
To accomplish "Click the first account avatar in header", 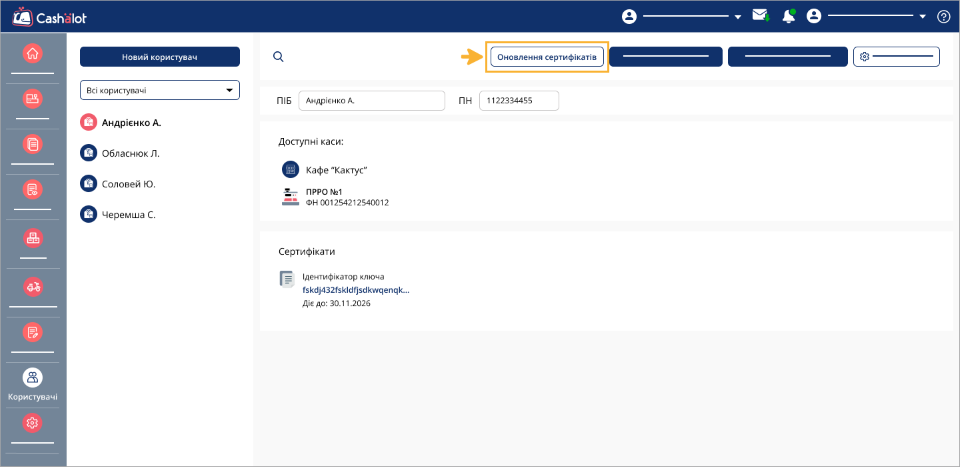I will click(x=629, y=17).
